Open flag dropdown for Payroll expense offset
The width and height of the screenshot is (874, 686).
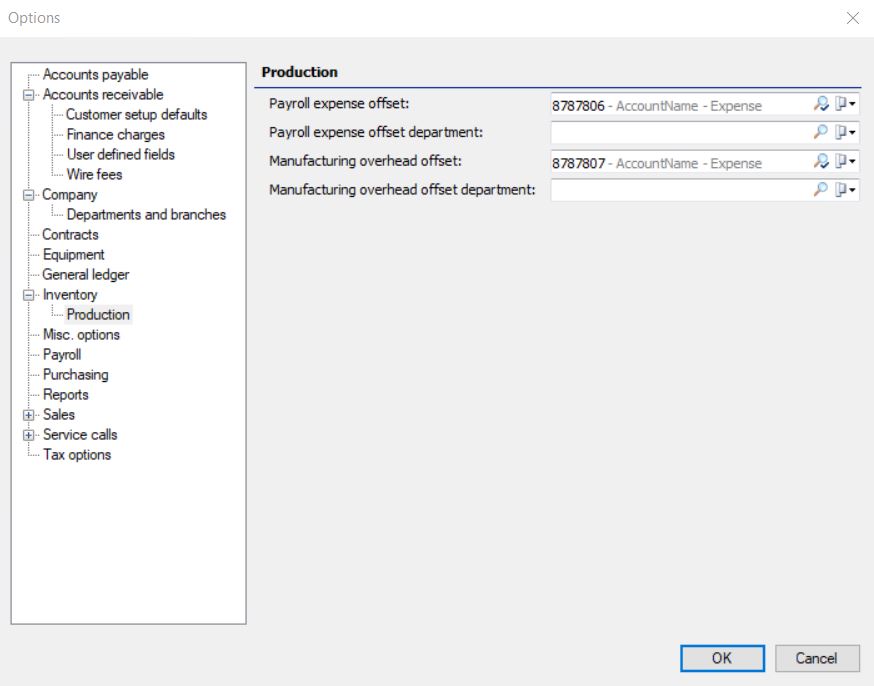(x=845, y=104)
